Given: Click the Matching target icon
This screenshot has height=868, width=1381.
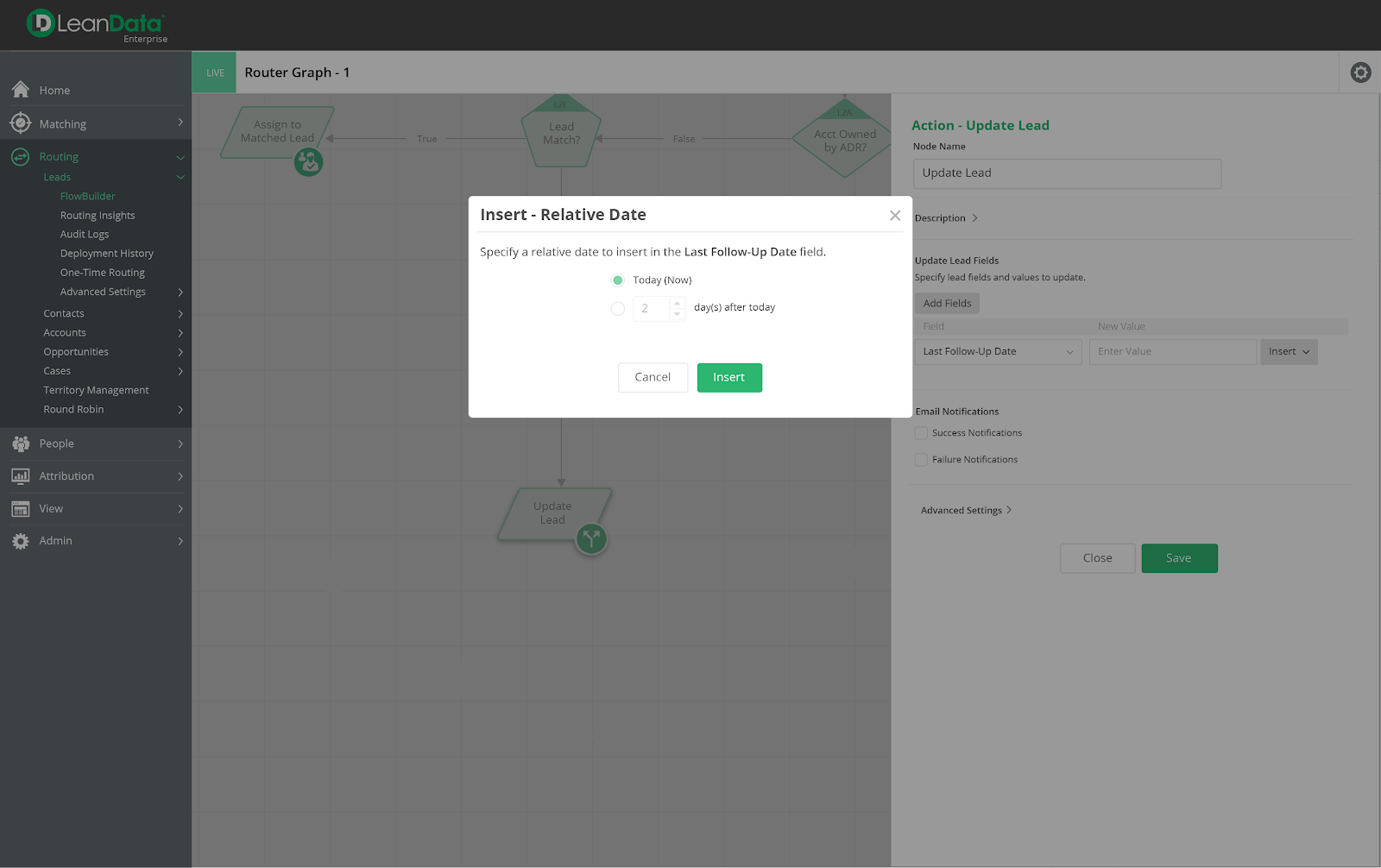Looking at the screenshot, I should tap(21, 123).
